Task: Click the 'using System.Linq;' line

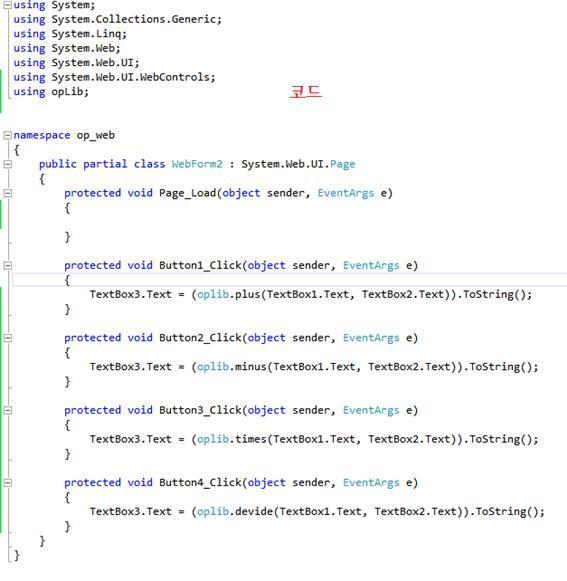Action: (70, 34)
